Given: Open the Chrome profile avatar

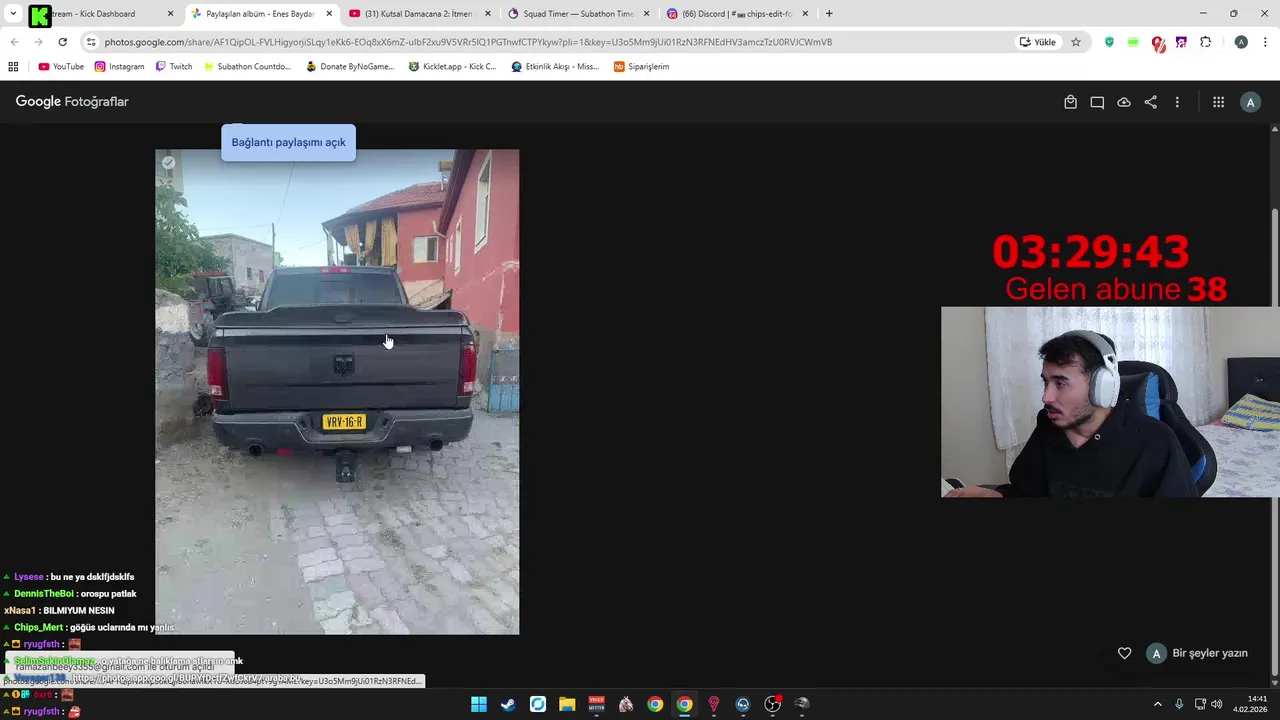Looking at the screenshot, I should click(1241, 42).
